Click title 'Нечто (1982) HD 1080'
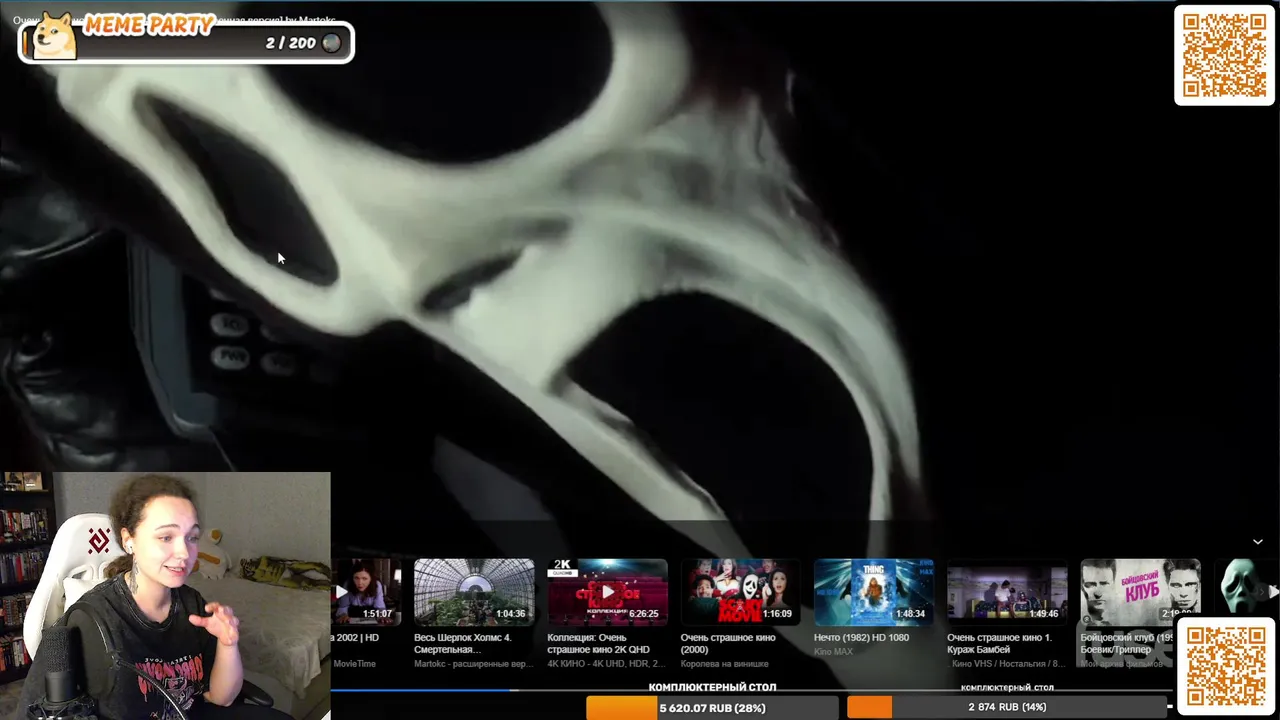Image resolution: width=1280 pixels, height=720 pixels. tap(861, 637)
